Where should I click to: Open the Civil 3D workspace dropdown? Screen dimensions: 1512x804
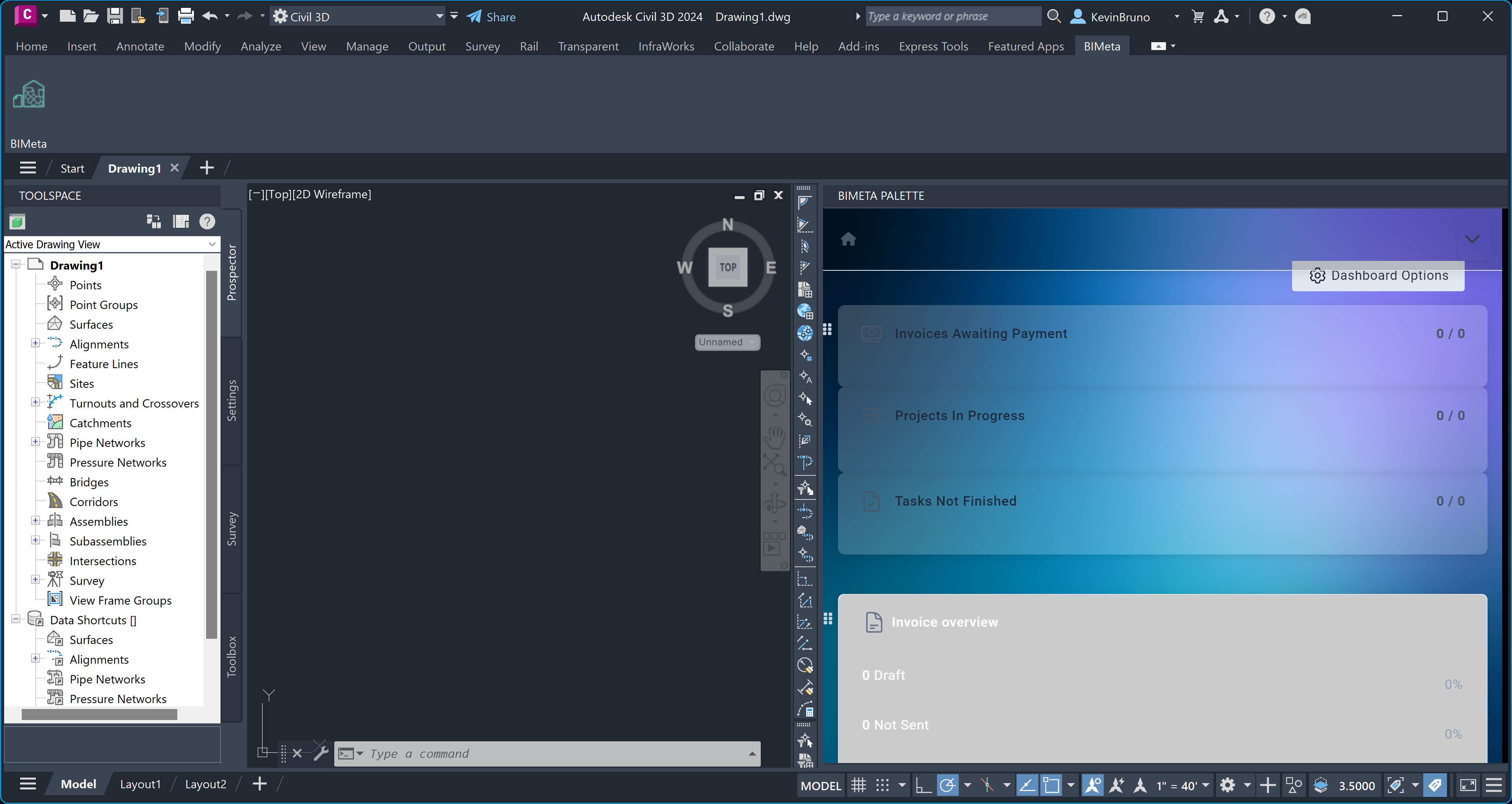[x=358, y=17]
